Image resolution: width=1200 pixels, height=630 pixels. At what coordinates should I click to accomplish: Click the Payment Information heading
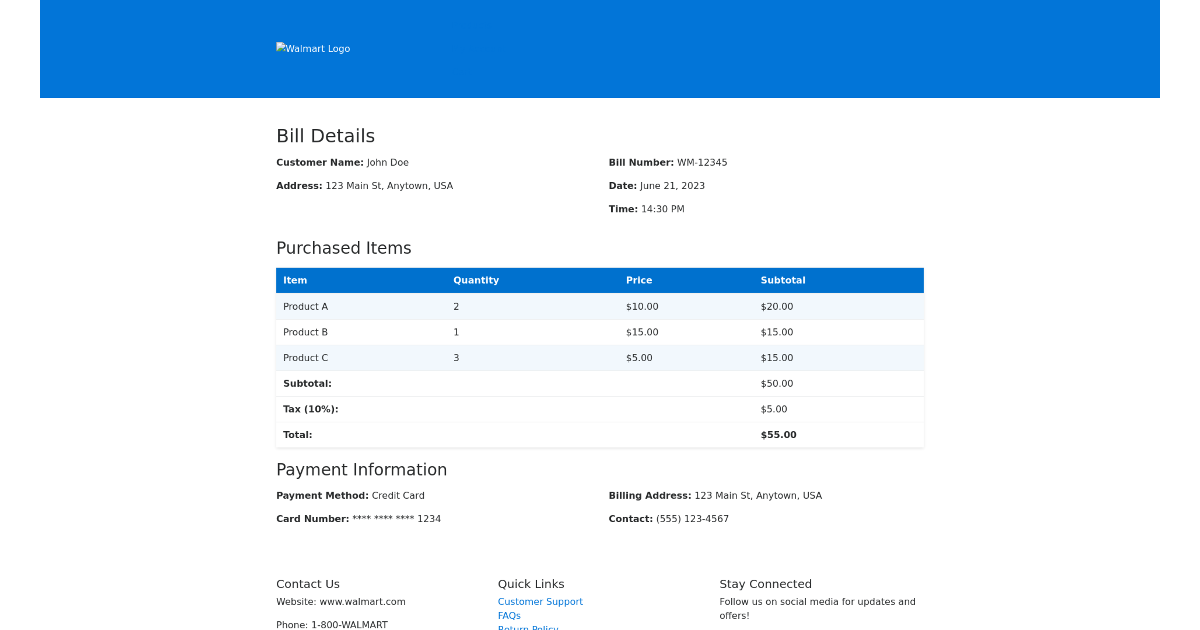[361, 469]
